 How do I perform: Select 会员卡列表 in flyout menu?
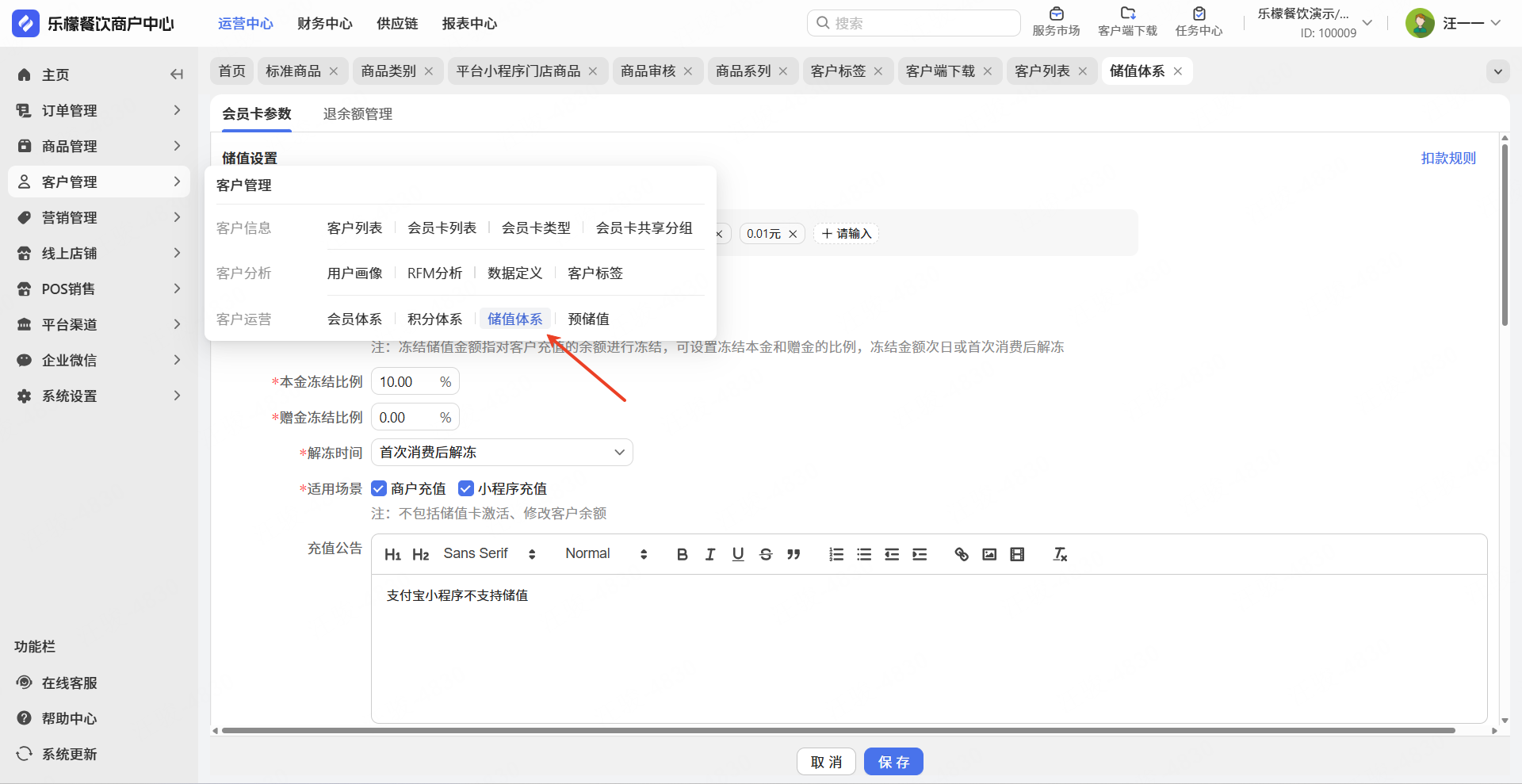pos(442,228)
